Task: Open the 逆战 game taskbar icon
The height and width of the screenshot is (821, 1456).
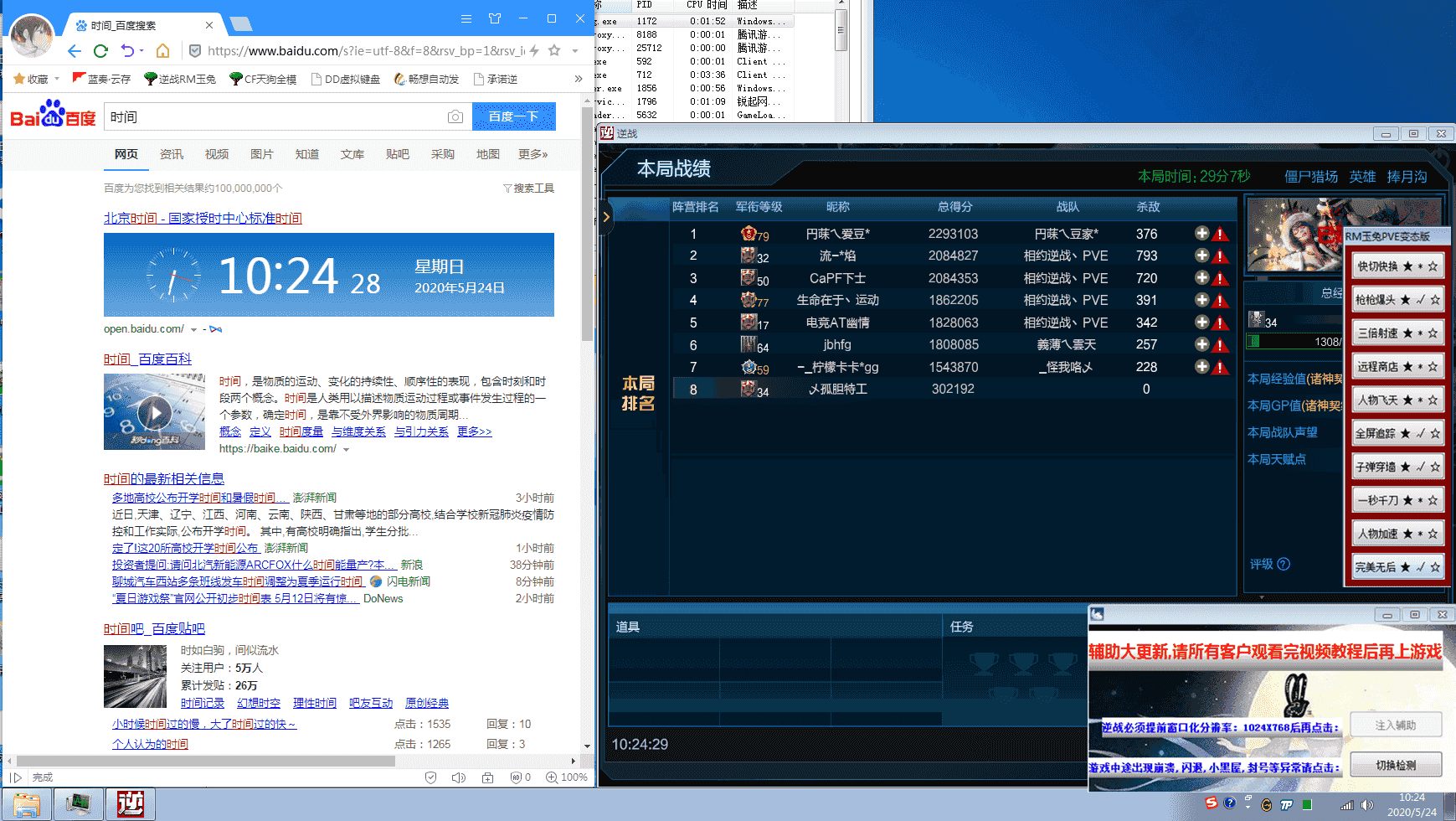Action: tap(130, 804)
